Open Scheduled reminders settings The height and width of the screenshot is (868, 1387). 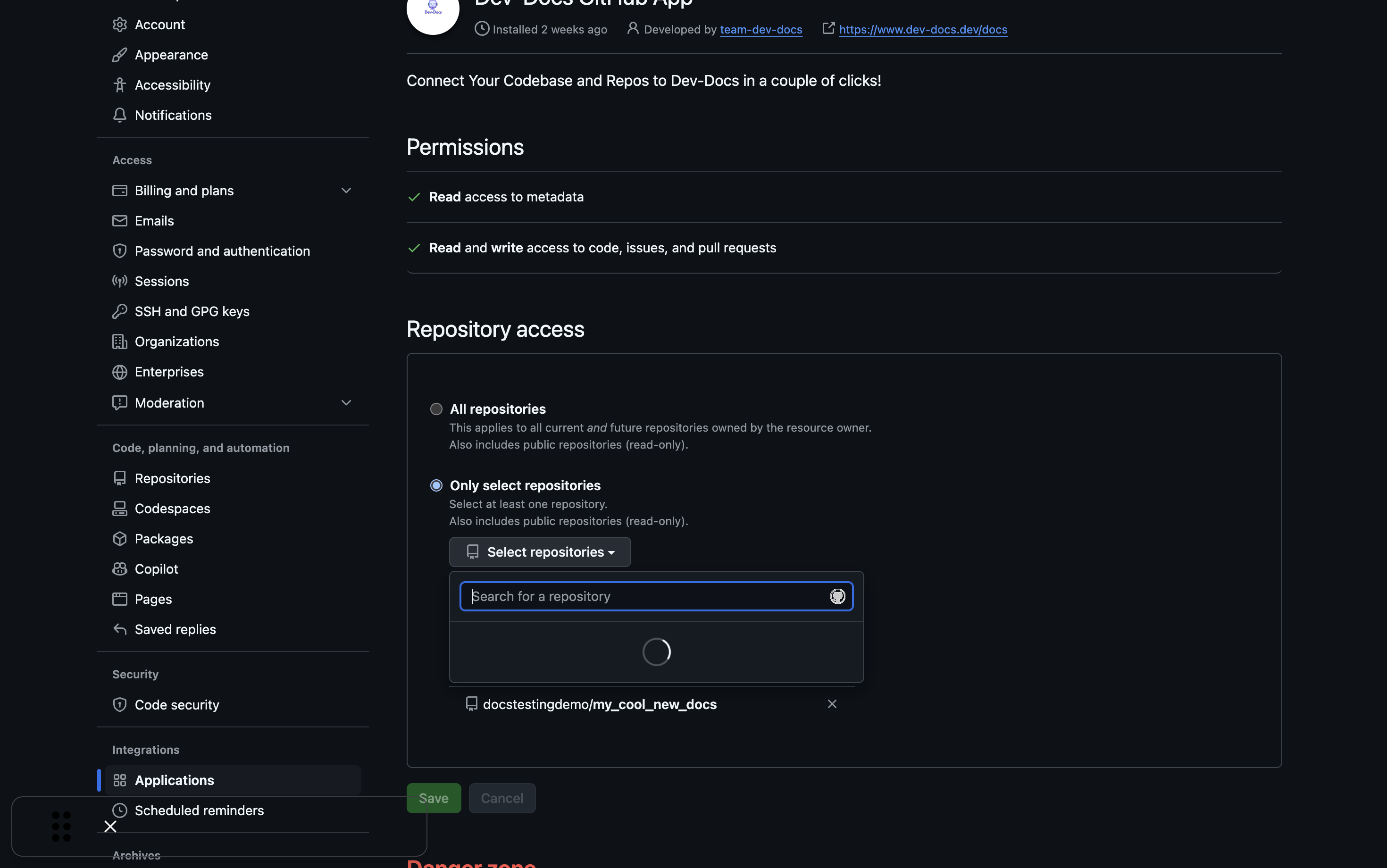tap(199, 810)
